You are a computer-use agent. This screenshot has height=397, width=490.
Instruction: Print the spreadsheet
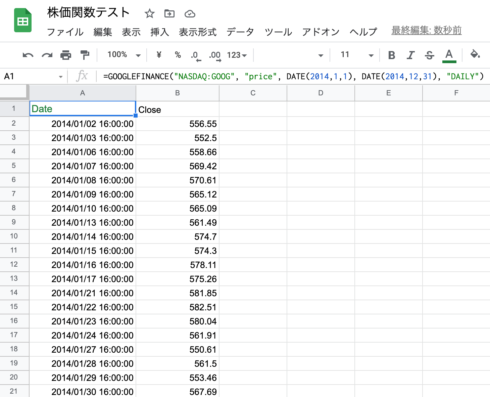point(65,55)
